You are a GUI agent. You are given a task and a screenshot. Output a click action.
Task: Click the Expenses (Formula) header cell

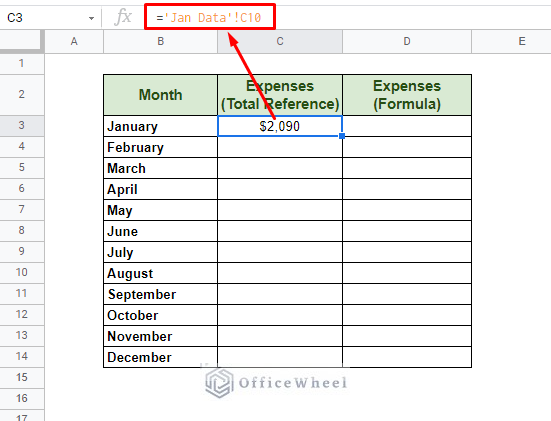407,95
